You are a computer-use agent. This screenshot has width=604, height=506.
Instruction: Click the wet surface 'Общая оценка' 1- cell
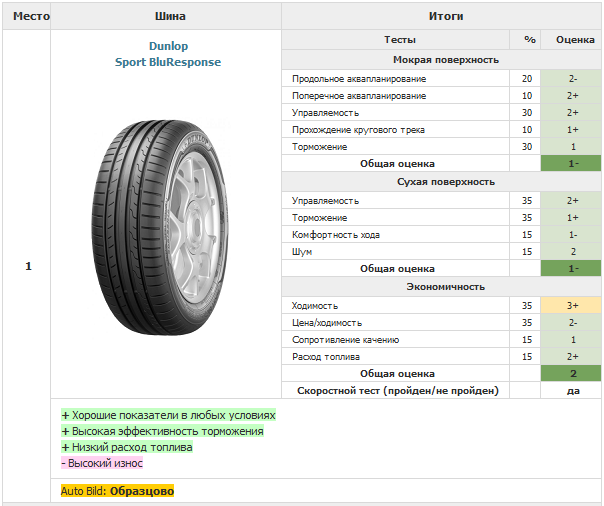[571, 163]
